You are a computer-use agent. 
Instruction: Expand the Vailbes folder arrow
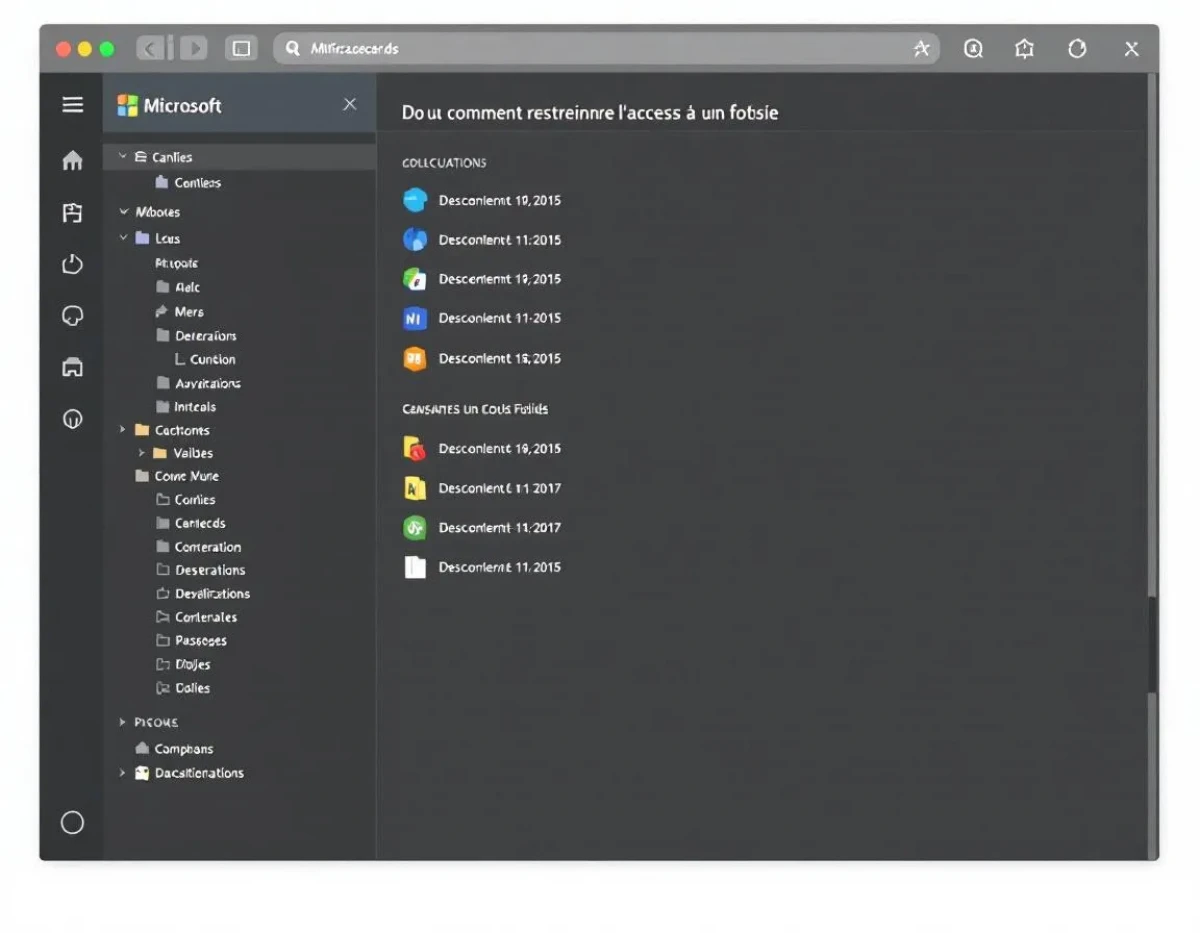pos(142,453)
